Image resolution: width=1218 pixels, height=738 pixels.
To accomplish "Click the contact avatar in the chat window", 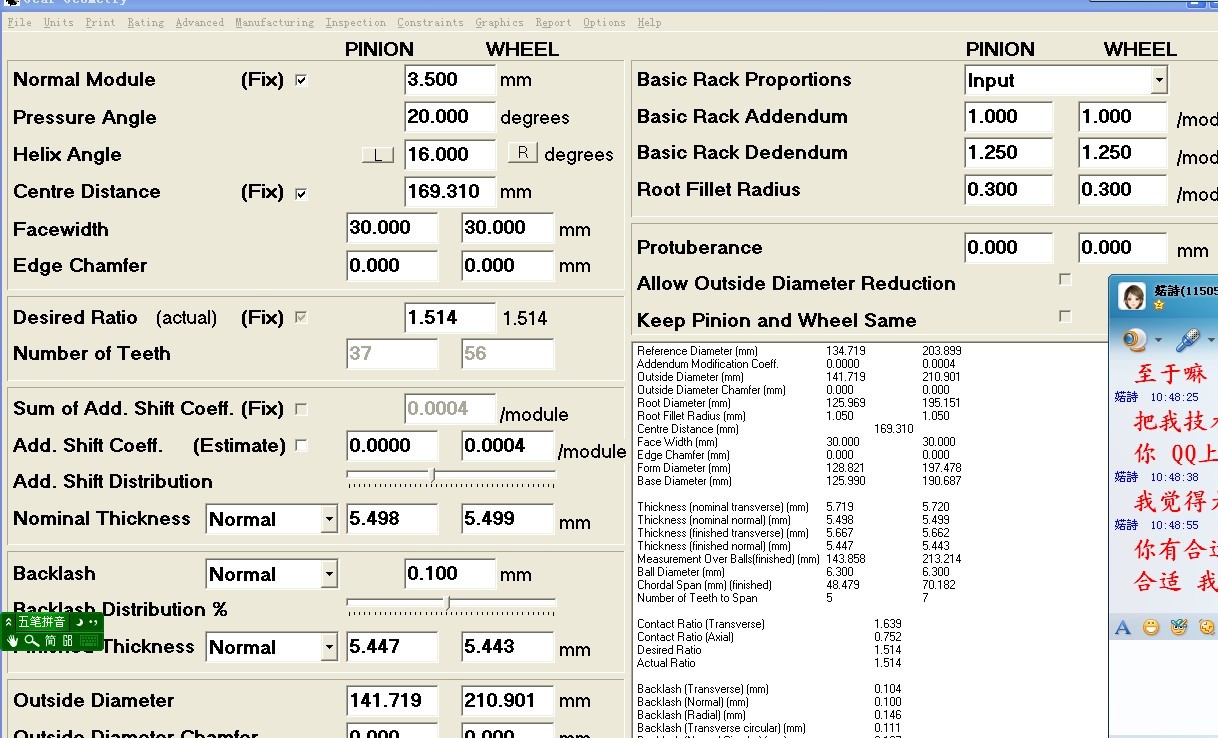I will point(1132,297).
